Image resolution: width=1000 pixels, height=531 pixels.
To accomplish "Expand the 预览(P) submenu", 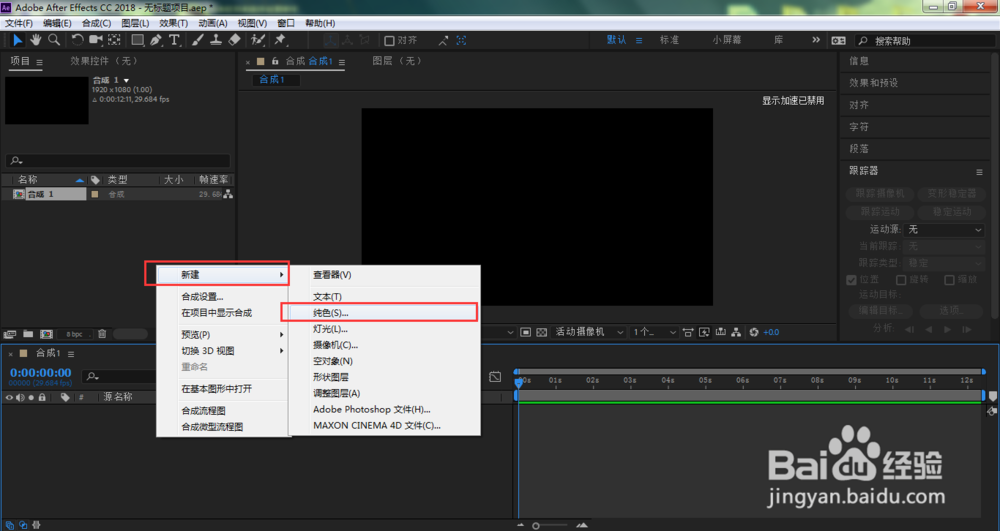I will click(x=224, y=335).
